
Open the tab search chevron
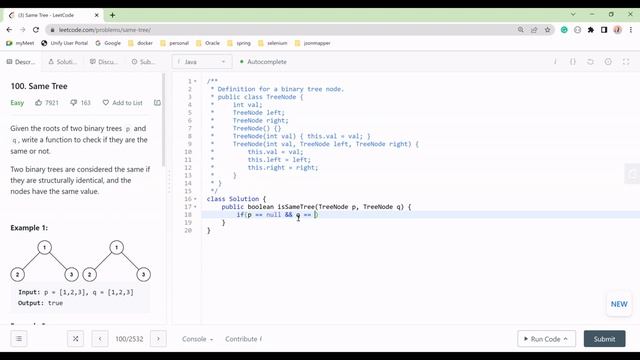pos(573,14)
